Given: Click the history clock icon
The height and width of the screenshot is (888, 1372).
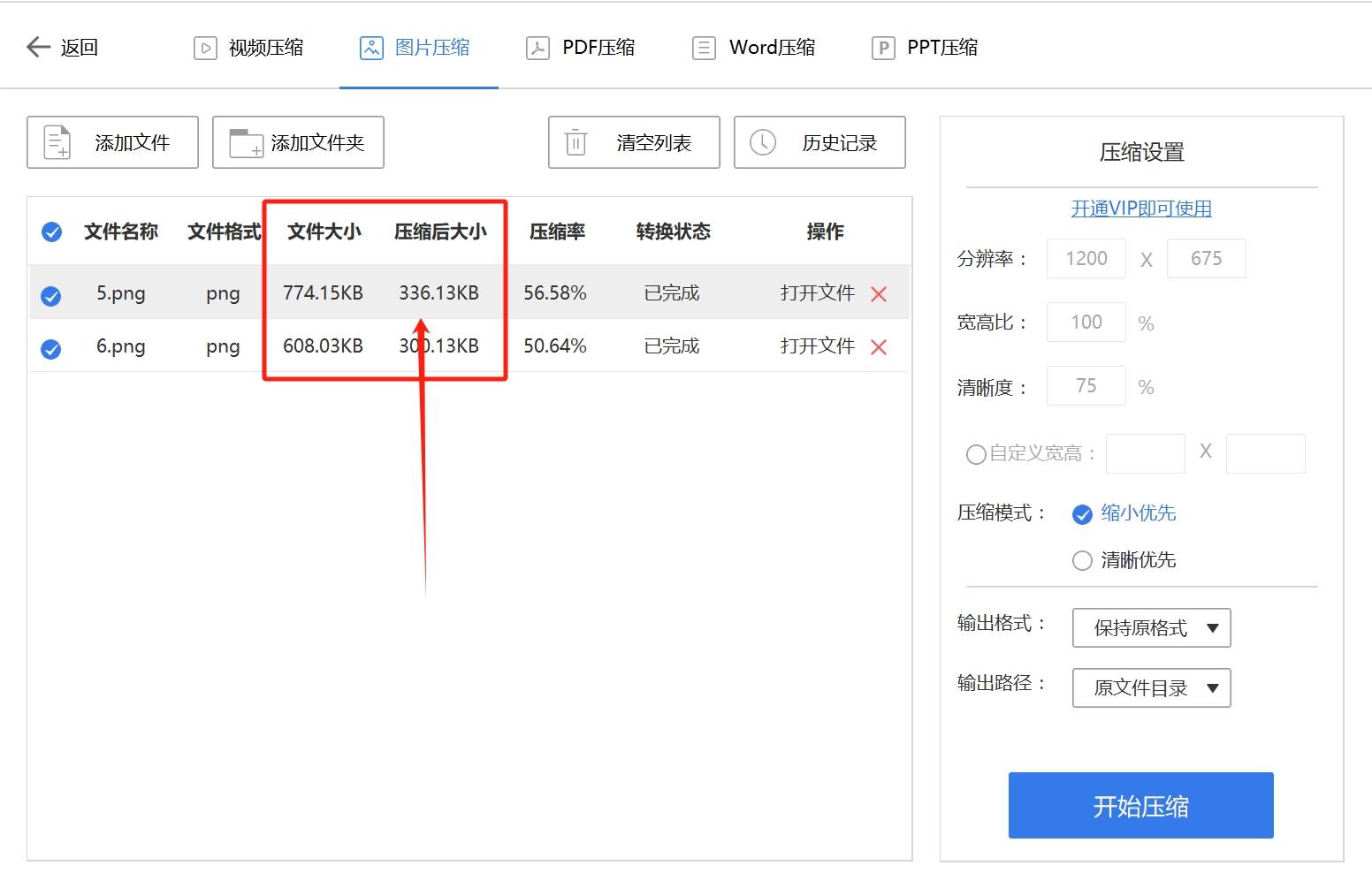Looking at the screenshot, I should tap(763, 142).
